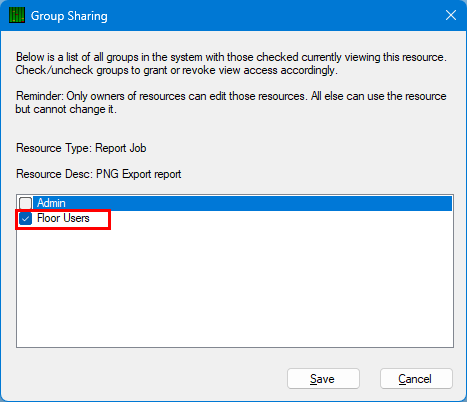Click the Group Sharing title text
This screenshot has width=467, height=402.
[69, 16]
